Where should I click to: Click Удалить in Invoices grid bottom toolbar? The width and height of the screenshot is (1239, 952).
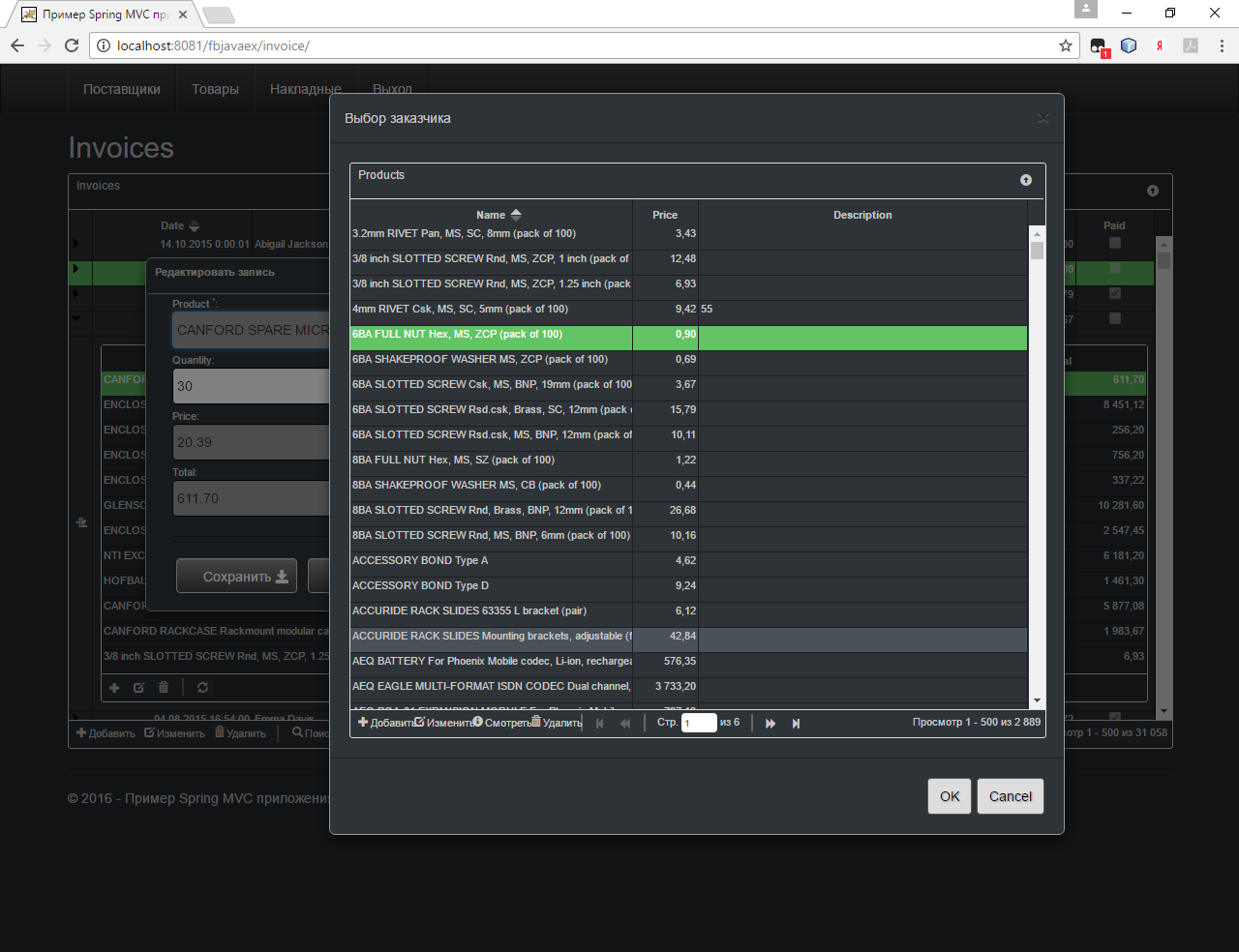point(240,733)
